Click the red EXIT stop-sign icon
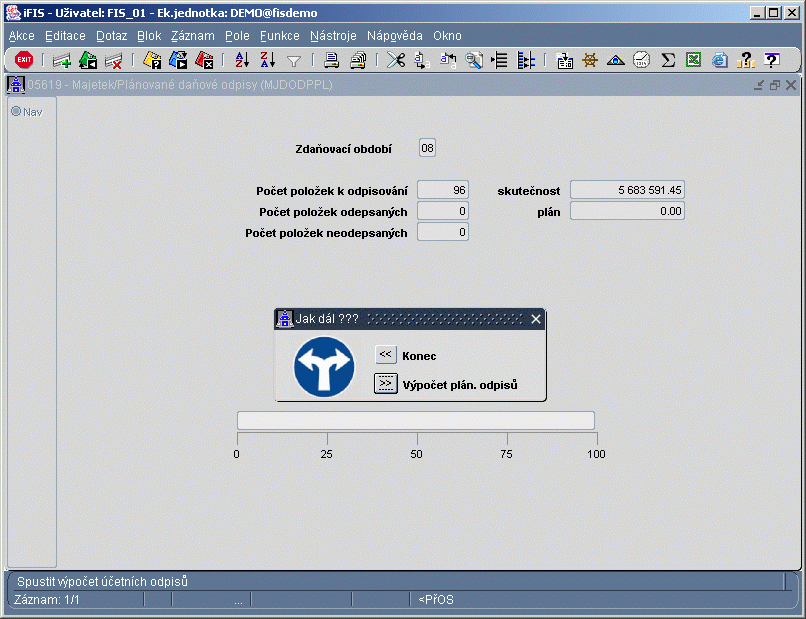Viewport: 806px width, 619px height. pyautogui.click(x=24, y=60)
